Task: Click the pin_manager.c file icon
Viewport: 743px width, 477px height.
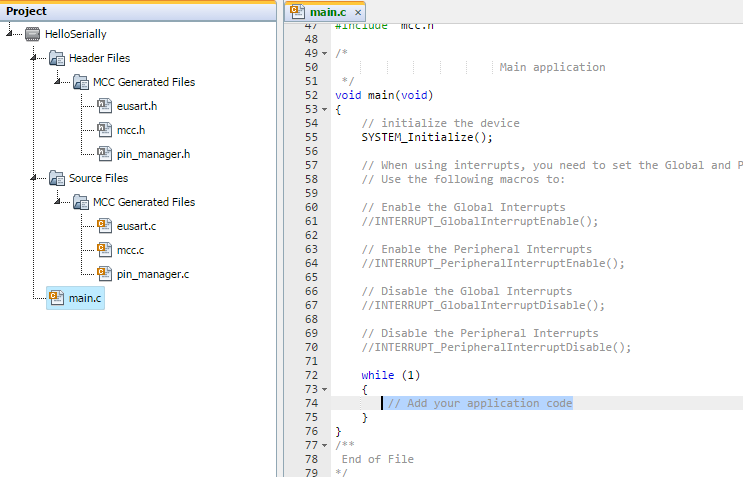Action: 105,274
